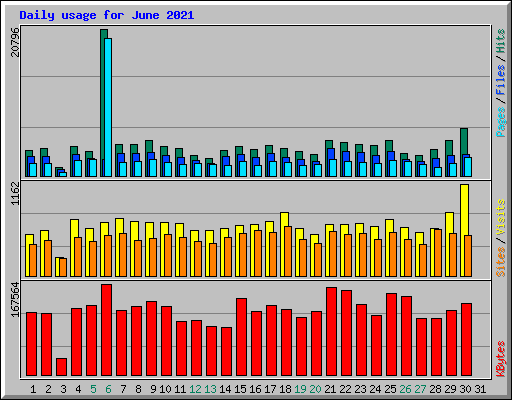
Task: Click the 1162 axis maximum label
Action: click(15, 193)
